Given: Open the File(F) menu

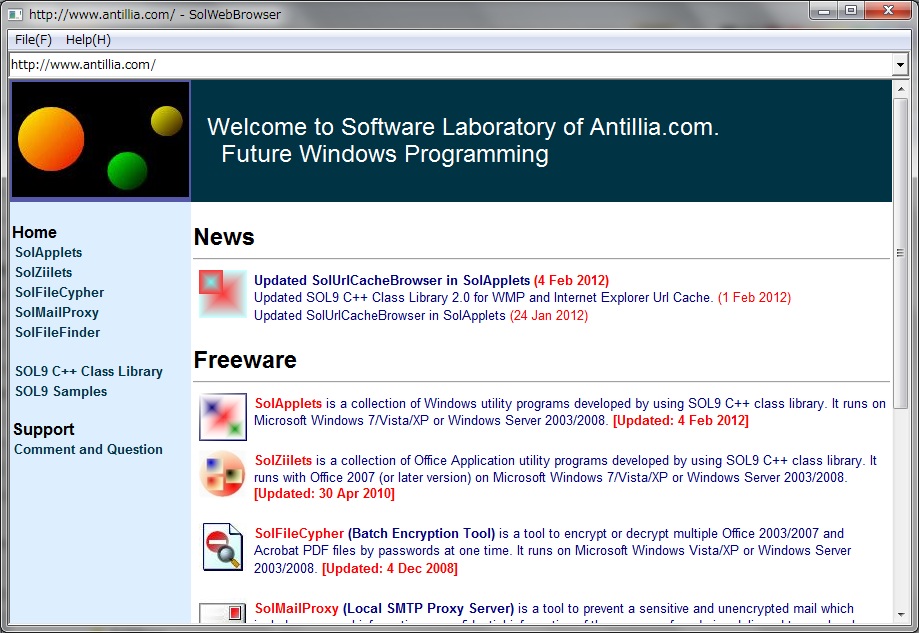Looking at the screenshot, I should click(x=33, y=39).
